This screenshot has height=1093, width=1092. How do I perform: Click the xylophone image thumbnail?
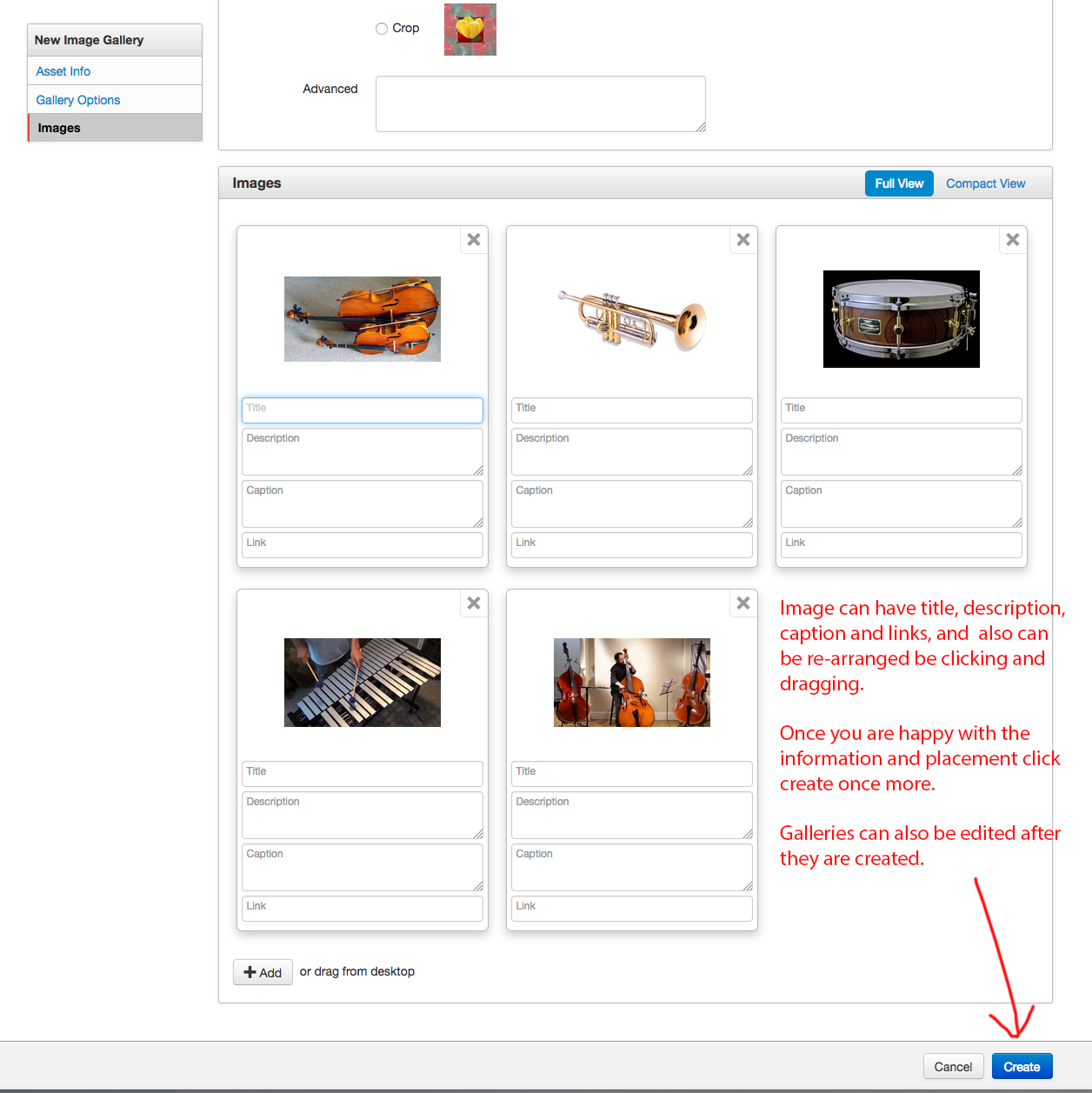(363, 683)
